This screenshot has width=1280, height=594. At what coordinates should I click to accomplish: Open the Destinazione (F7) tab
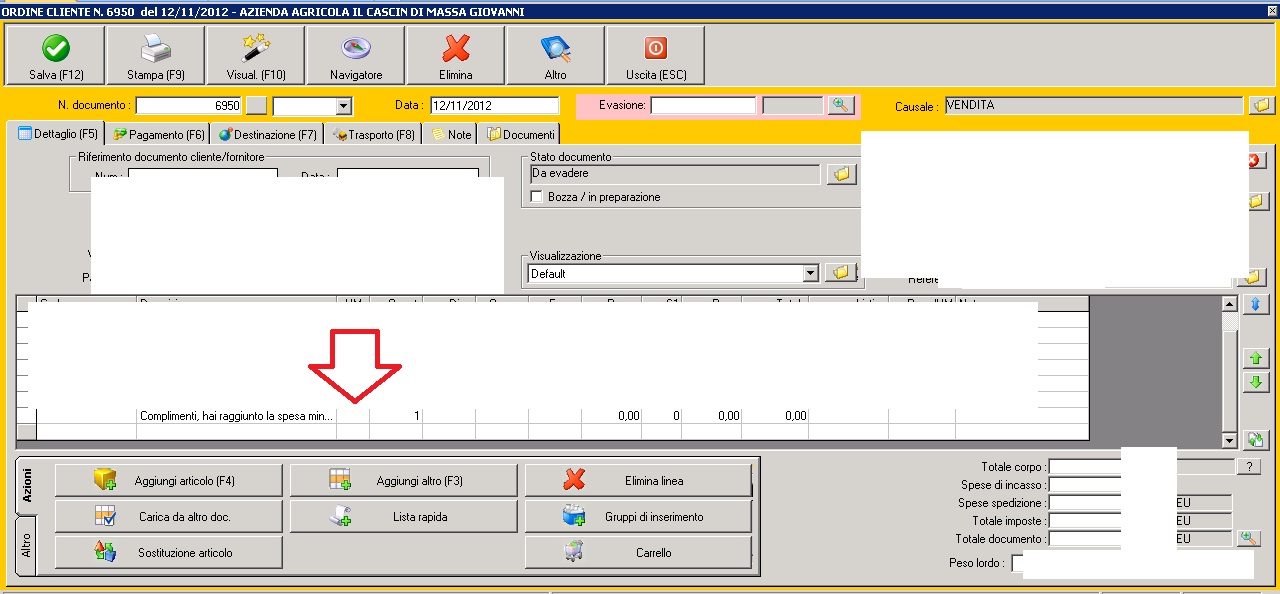pos(266,134)
